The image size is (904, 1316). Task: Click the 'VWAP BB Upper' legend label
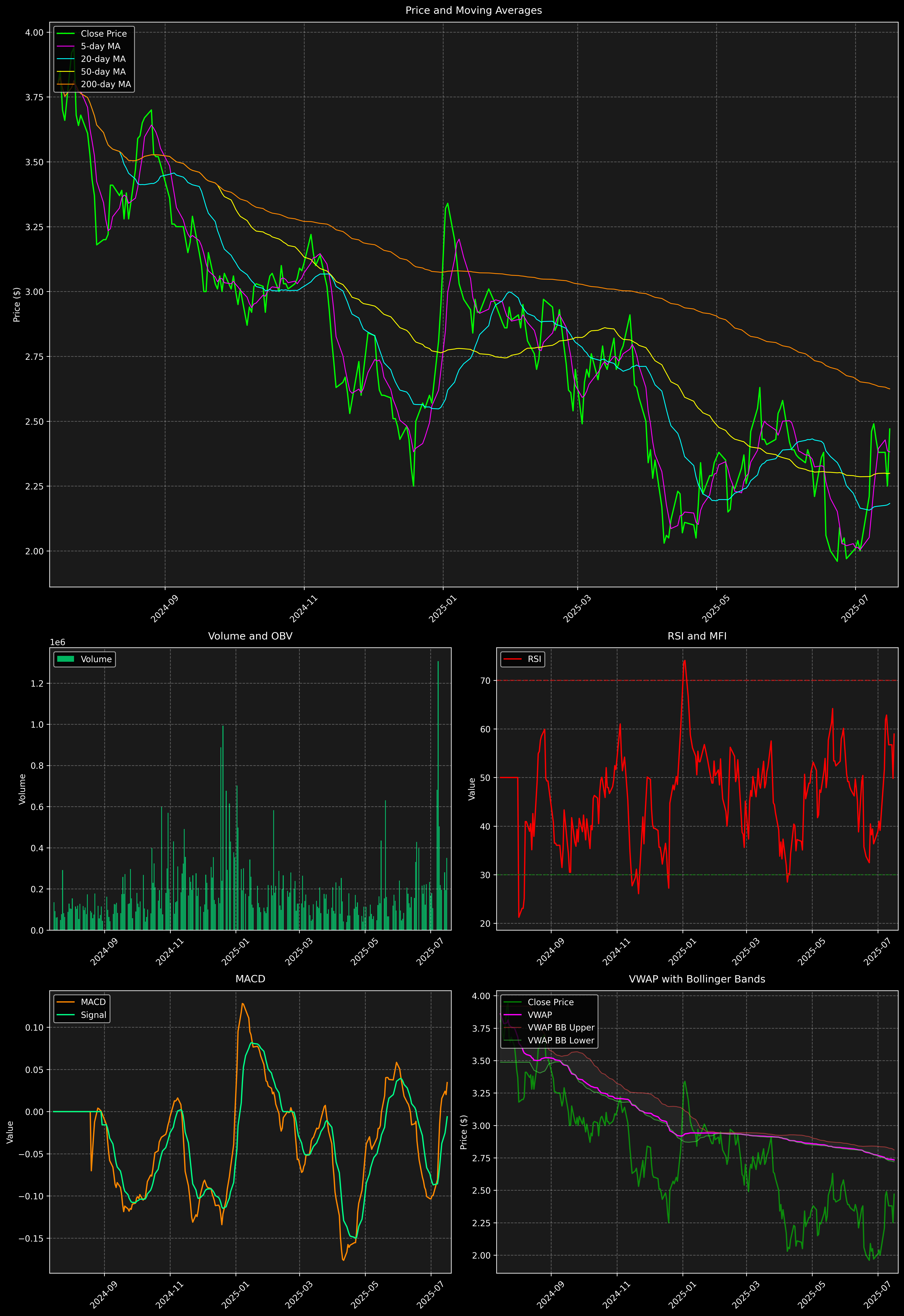click(561, 1028)
